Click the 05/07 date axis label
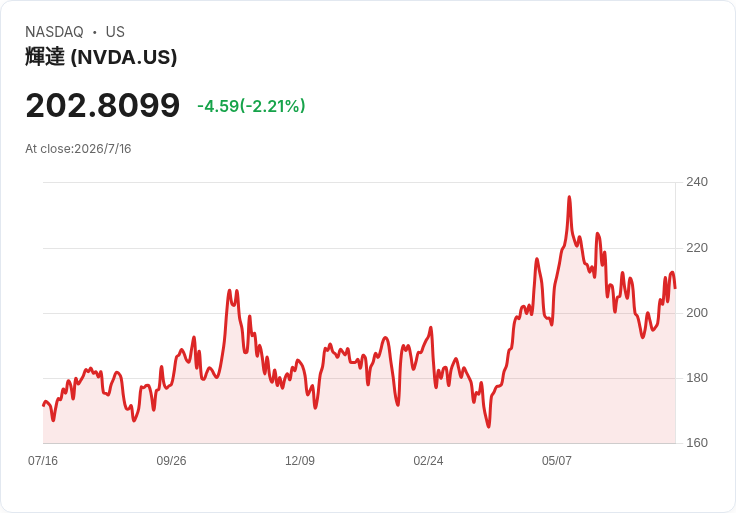736x513 pixels. 557,461
